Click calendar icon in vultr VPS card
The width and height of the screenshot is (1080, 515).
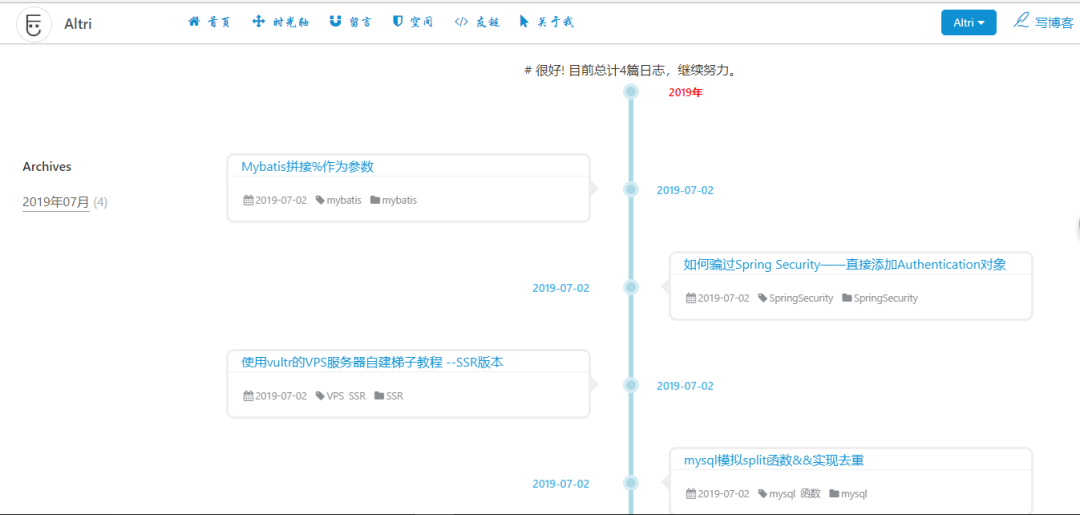(249, 396)
